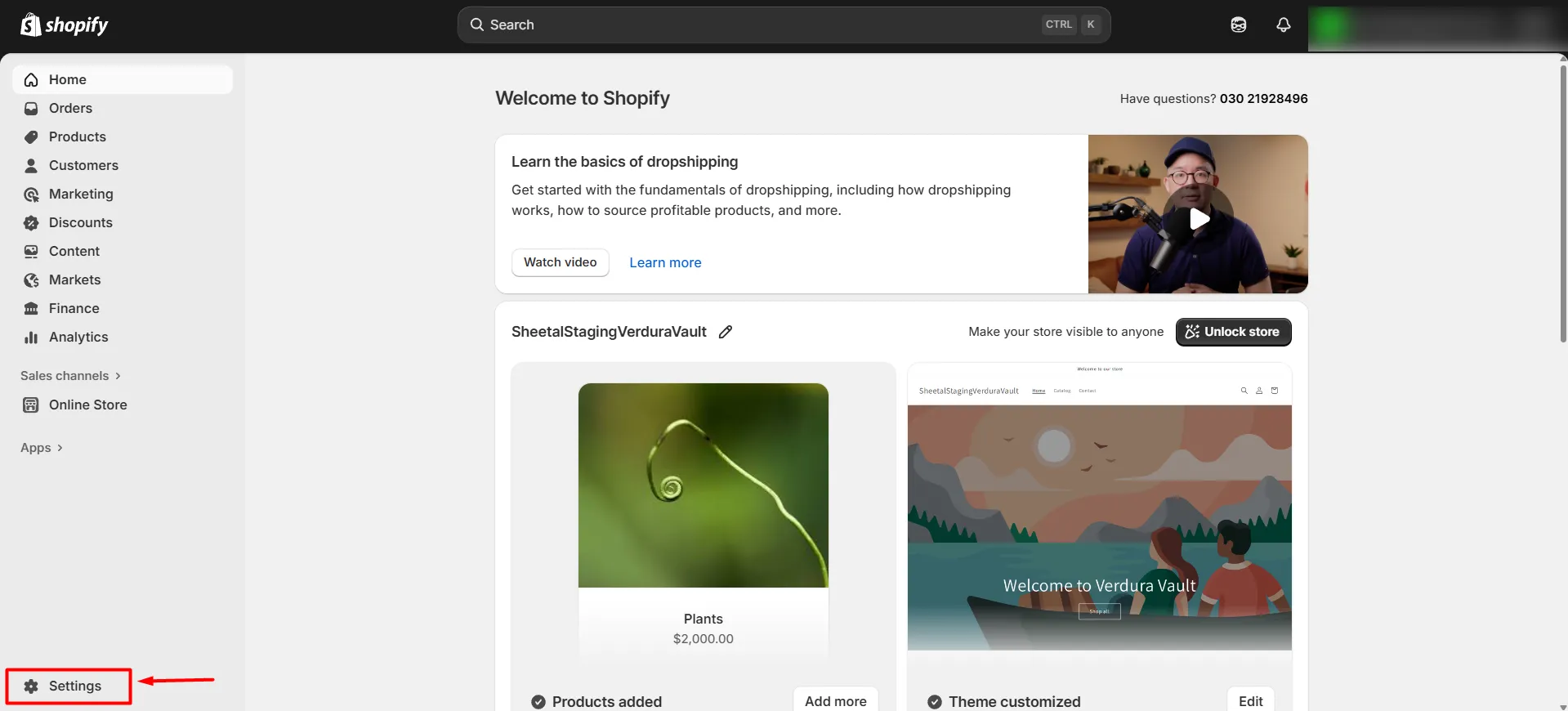Open Products in sidebar
This screenshot has width=1568, height=711.
tap(123, 136)
